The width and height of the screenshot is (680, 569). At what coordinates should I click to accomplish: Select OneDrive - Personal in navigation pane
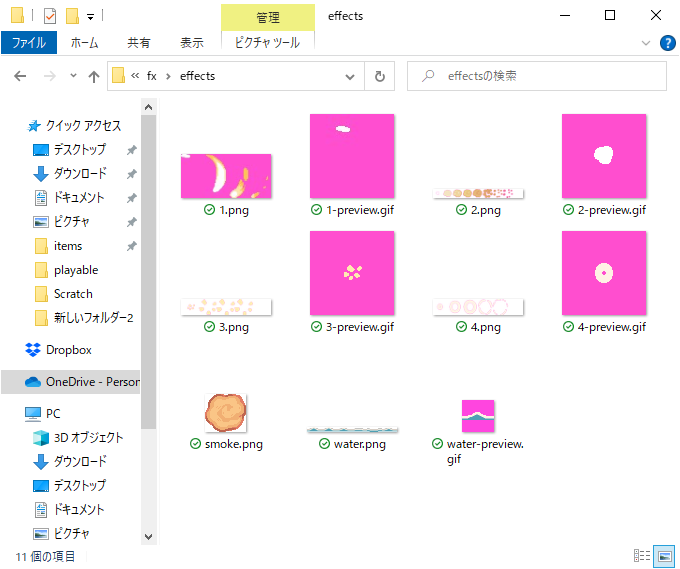tap(71, 382)
